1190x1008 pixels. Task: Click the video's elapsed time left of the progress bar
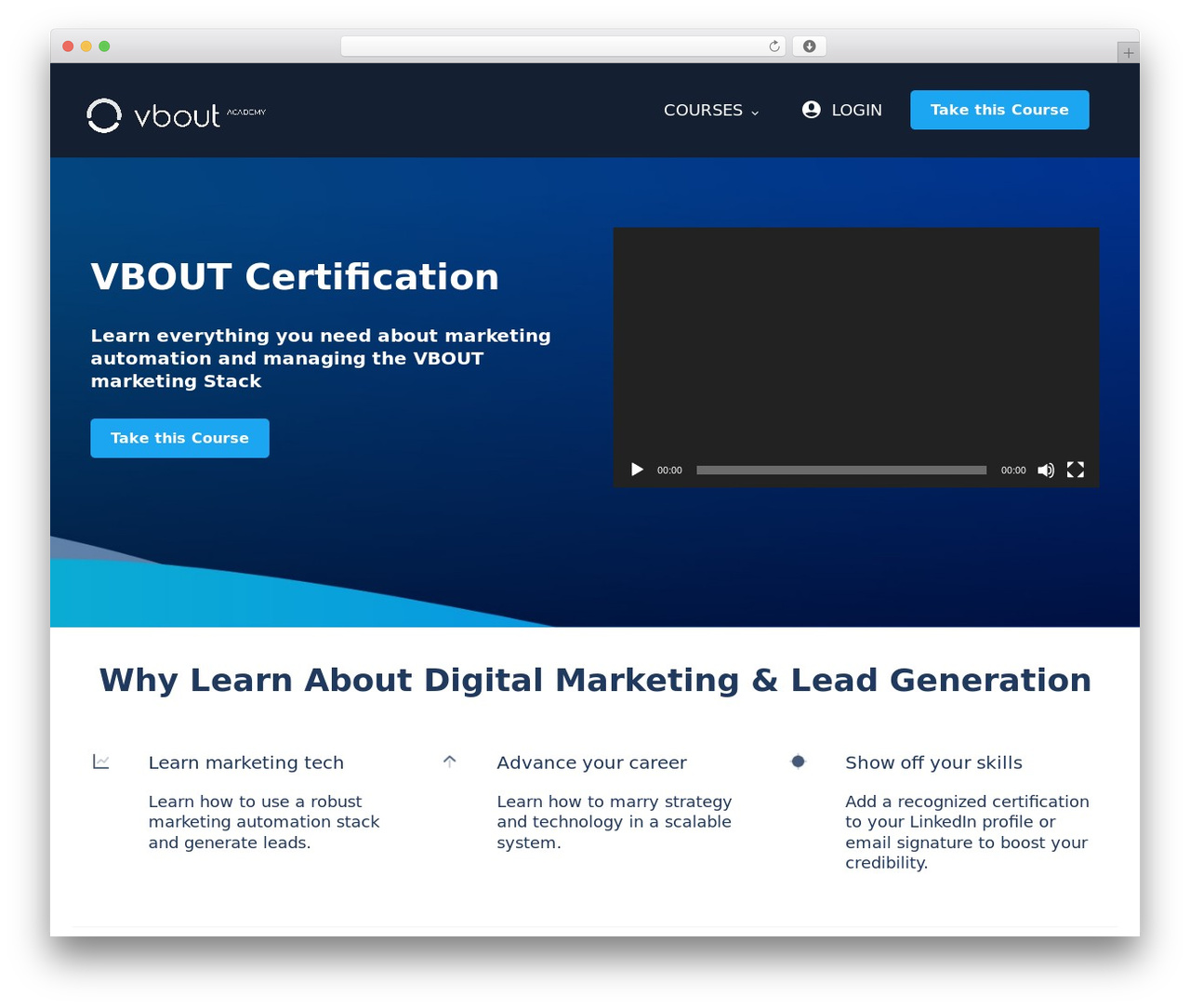pos(669,471)
